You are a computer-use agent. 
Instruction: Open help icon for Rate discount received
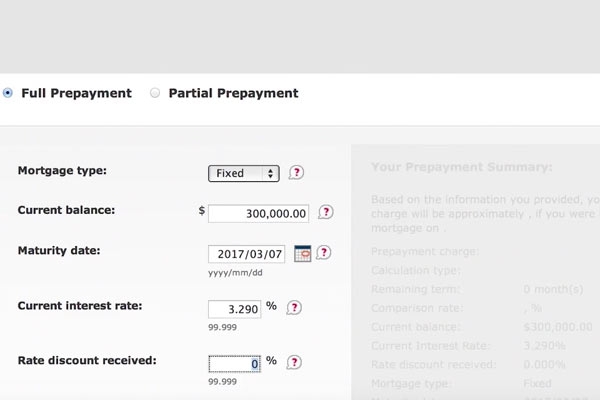pyautogui.click(x=294, y=362)
